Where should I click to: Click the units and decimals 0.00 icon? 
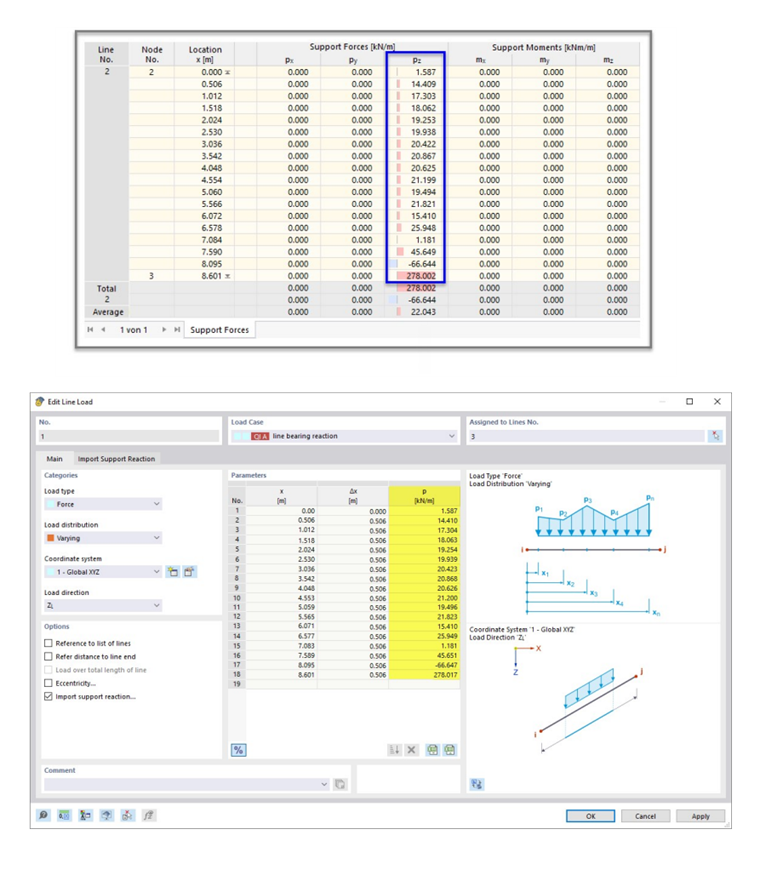pyautogui.click(x=65, y=816)
